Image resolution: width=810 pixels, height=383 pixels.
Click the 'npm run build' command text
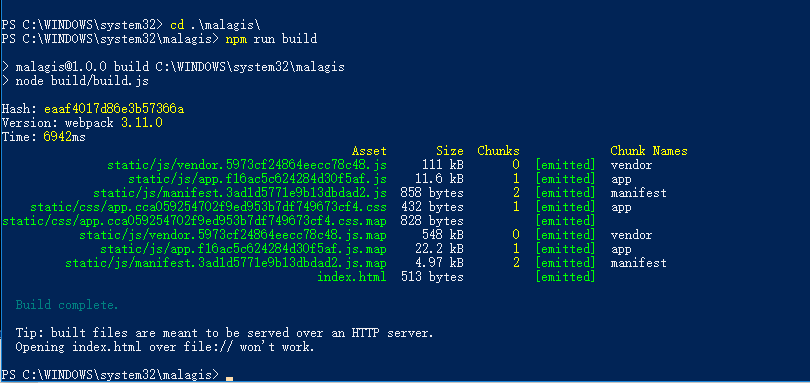coord(271,39)
